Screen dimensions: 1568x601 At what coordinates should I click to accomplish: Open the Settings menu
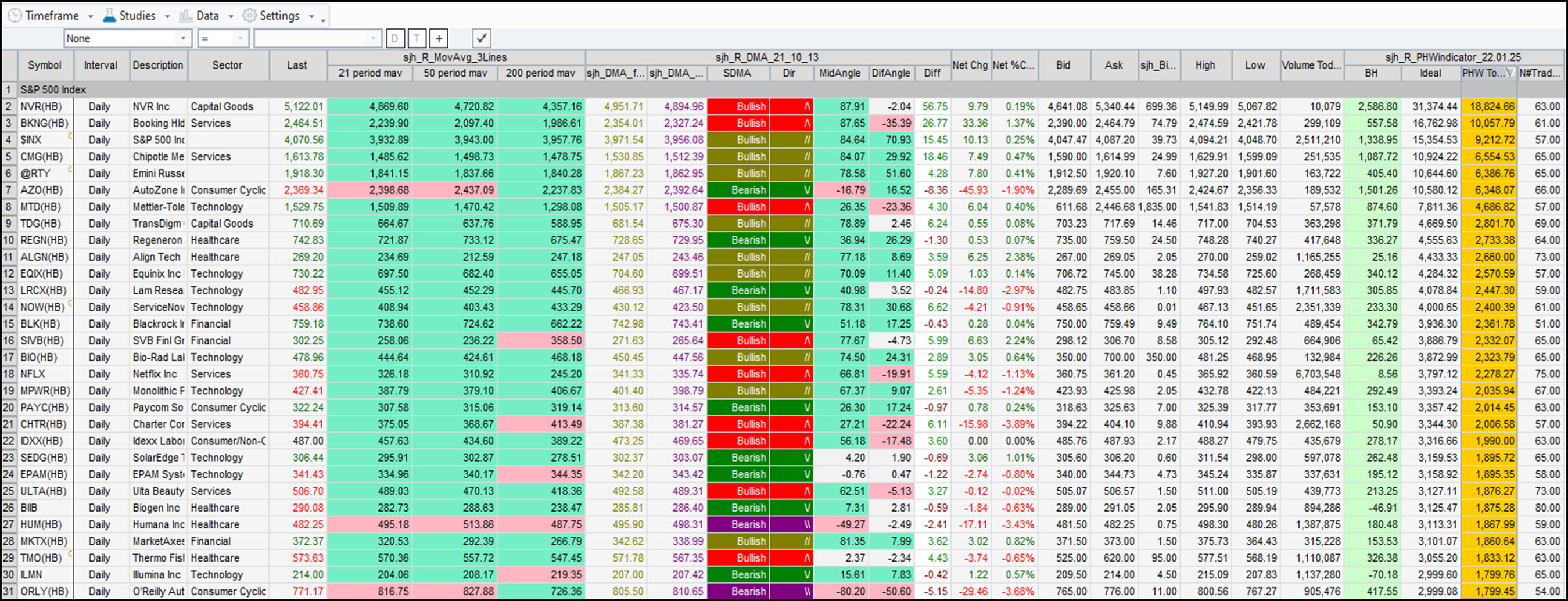271,15
